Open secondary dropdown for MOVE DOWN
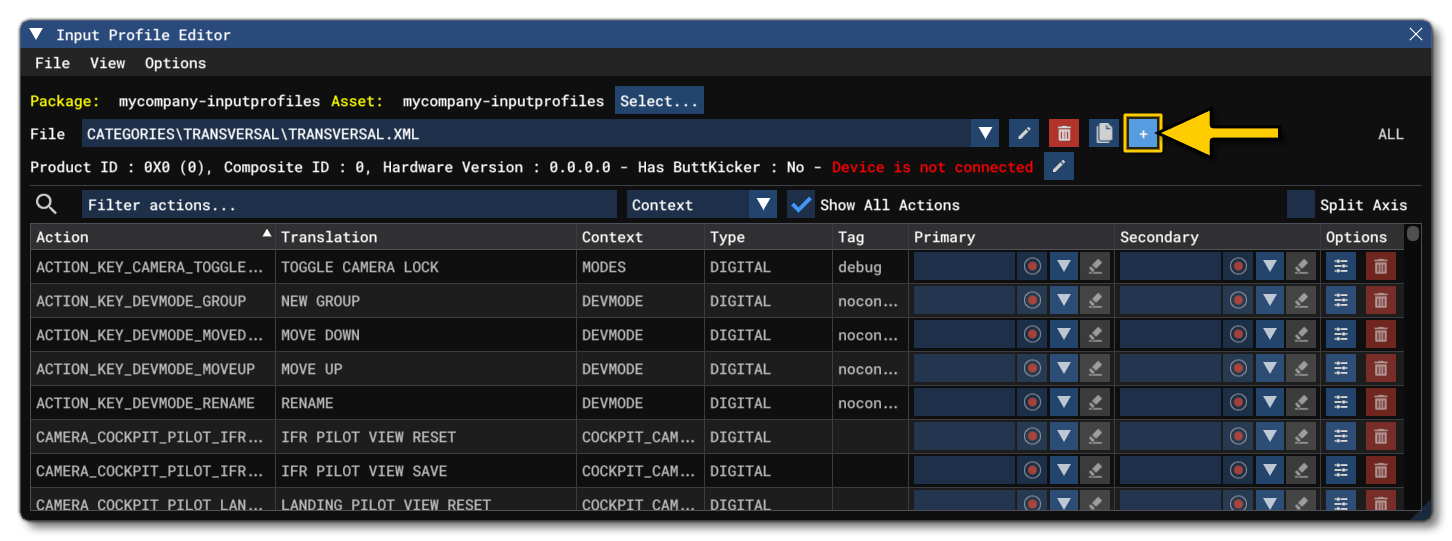 (1270, 335)
